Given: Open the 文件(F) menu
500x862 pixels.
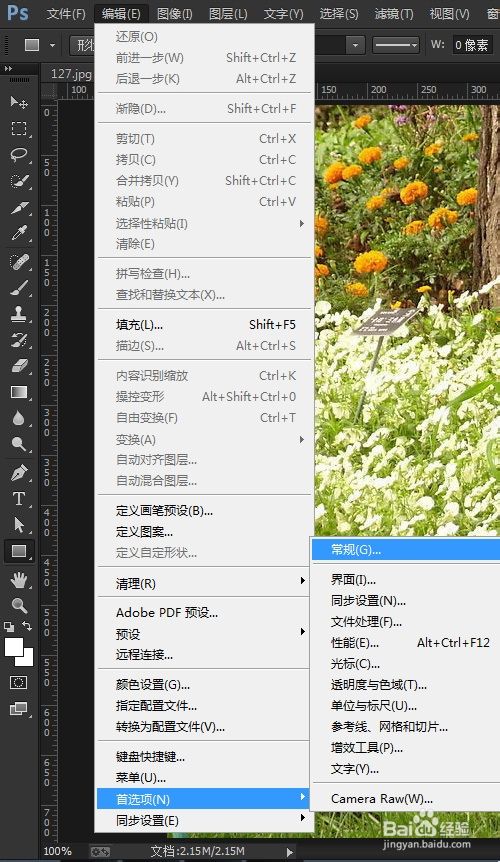Looking at the screenshot, I should 66,14.
